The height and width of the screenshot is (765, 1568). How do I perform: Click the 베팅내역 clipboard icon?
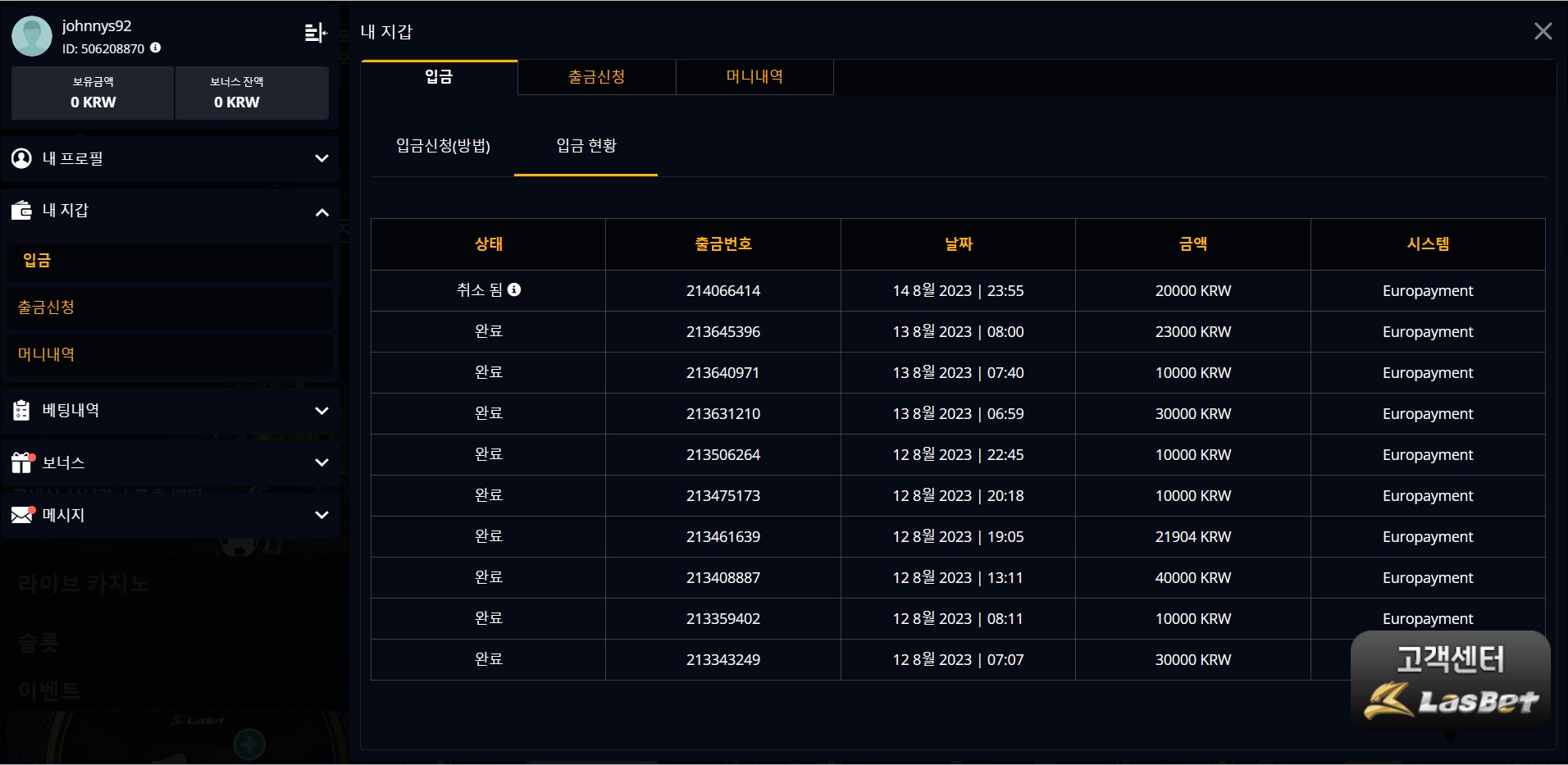pos(21,410)
